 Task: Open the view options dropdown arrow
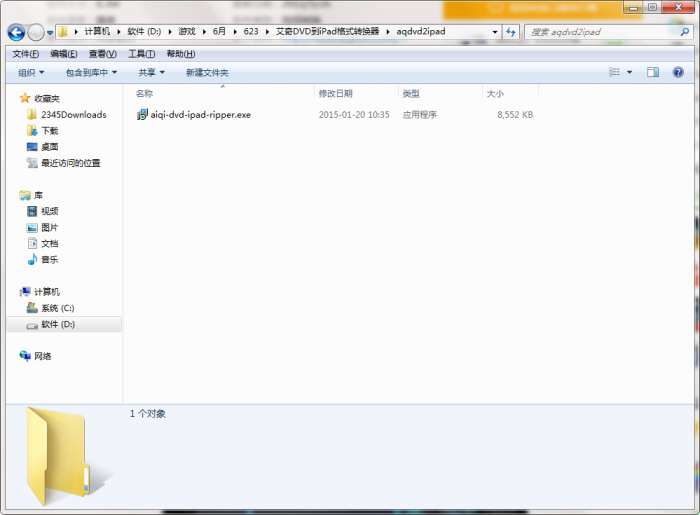click(x=629, y=72)
